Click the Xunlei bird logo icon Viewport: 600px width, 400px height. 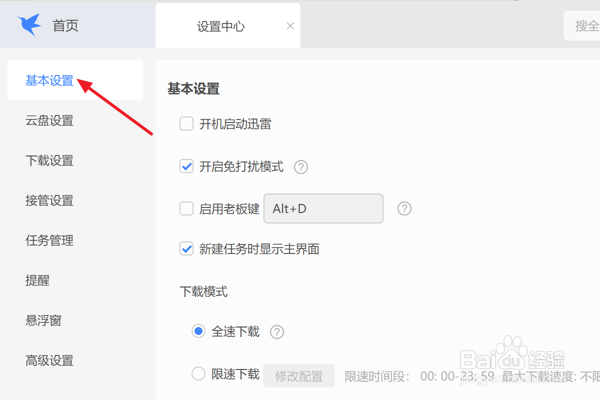pos(28,25)
